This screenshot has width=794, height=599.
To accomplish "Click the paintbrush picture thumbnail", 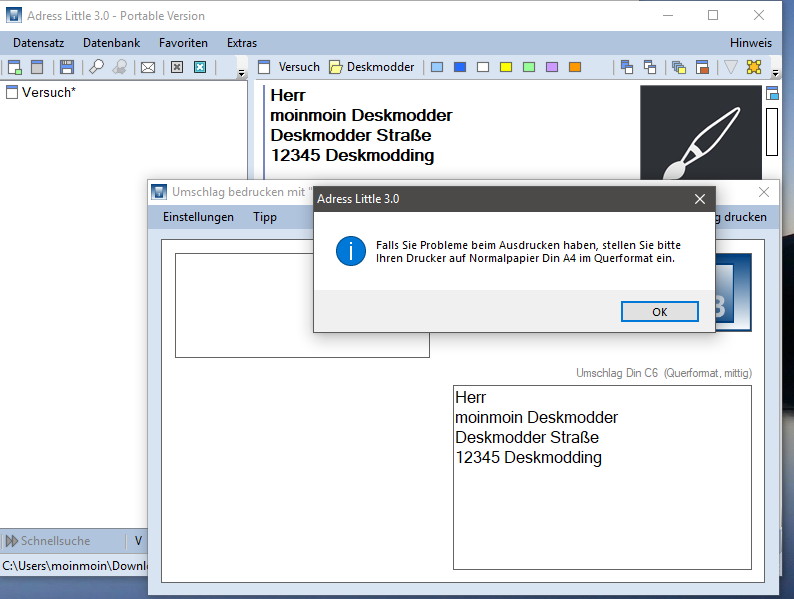I will pos(701,132).
